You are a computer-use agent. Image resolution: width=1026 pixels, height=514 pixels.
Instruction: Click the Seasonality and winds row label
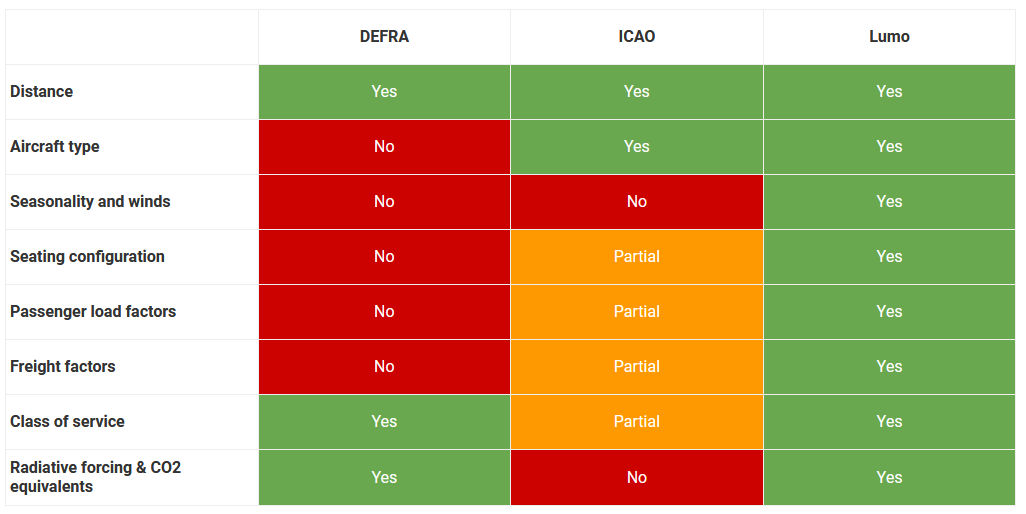point(90,202)
